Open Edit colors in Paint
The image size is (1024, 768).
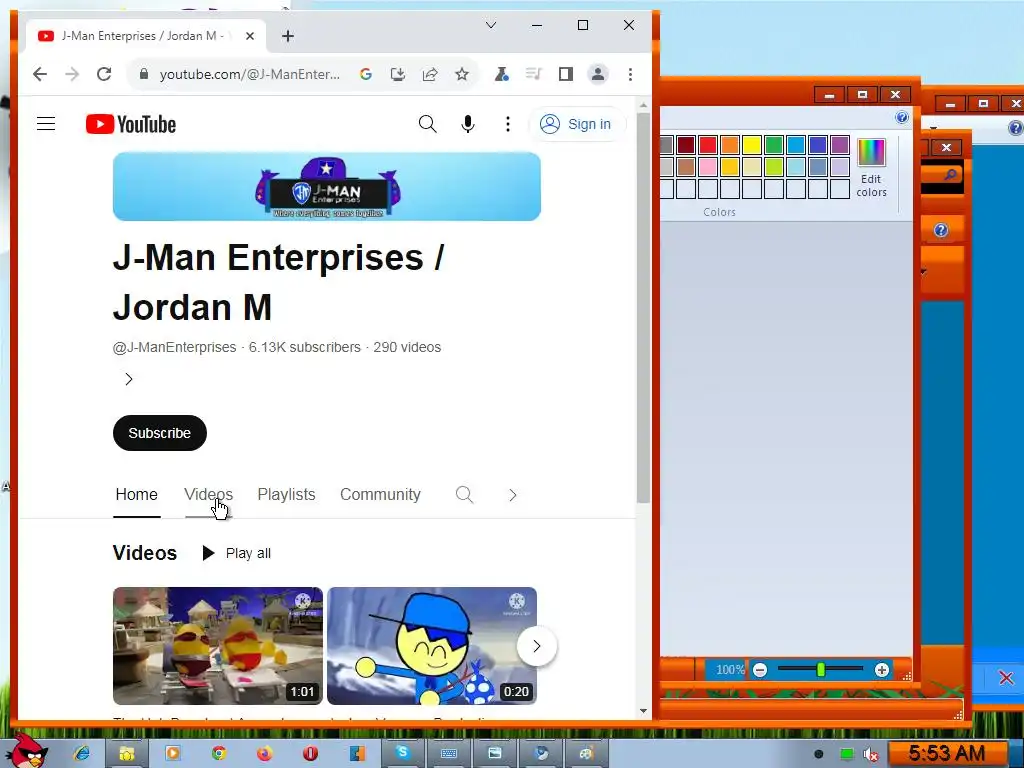pos(871,168)
